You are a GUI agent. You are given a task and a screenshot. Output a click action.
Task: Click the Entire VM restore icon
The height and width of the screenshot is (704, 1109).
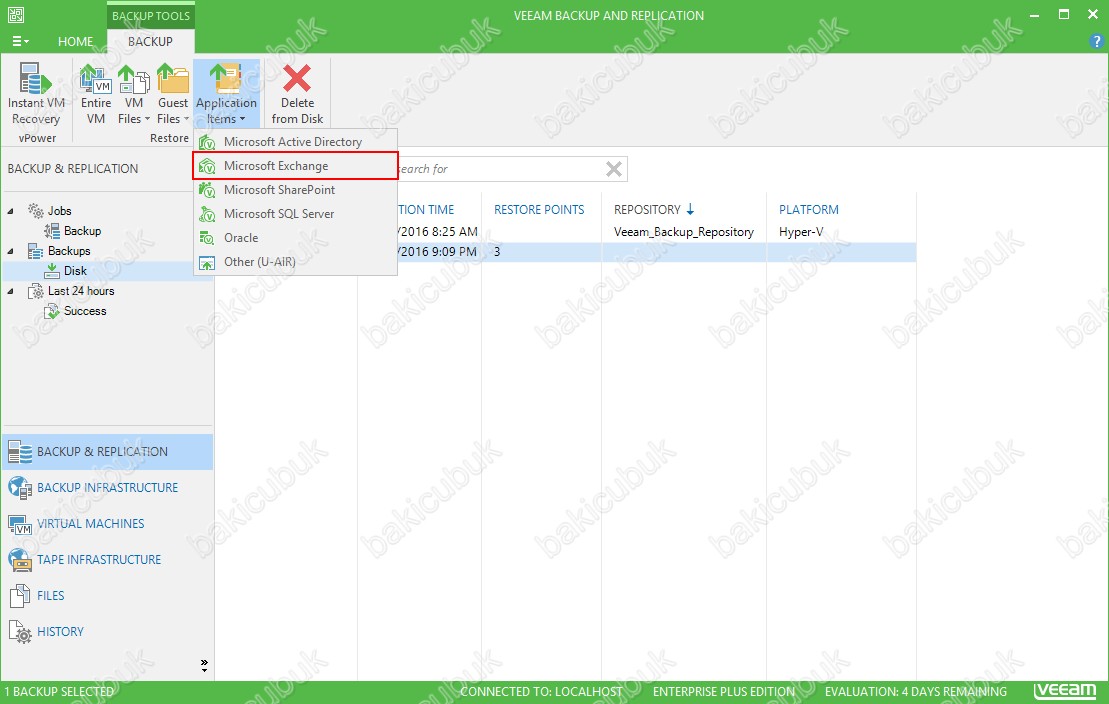[x=95, y=78]
